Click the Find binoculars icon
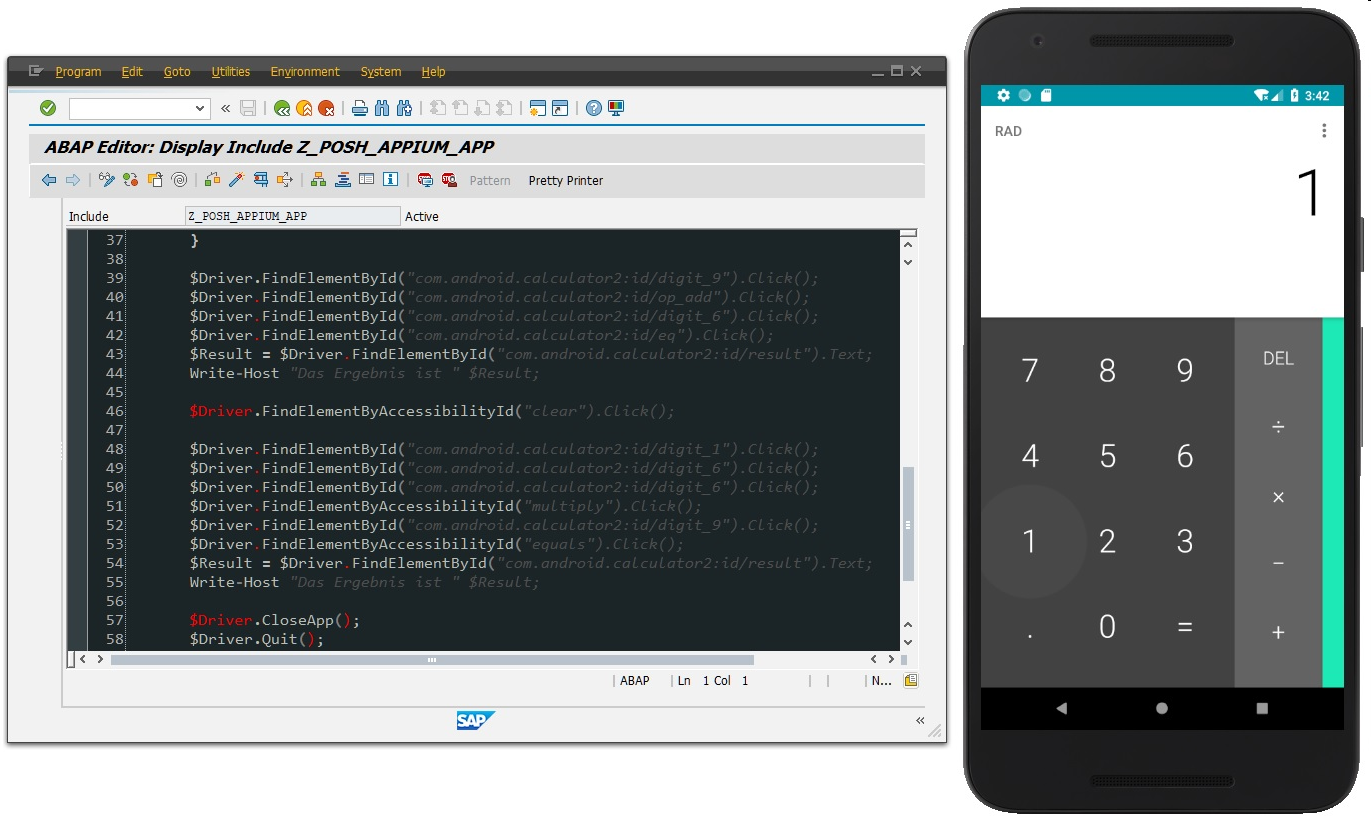This screenshot has height=819, width=1371. pyautogui.click(x=382, y=108)
